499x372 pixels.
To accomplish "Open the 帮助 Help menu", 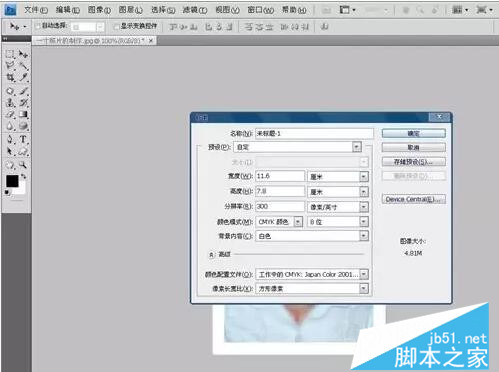I will click(x=294, y=10).
